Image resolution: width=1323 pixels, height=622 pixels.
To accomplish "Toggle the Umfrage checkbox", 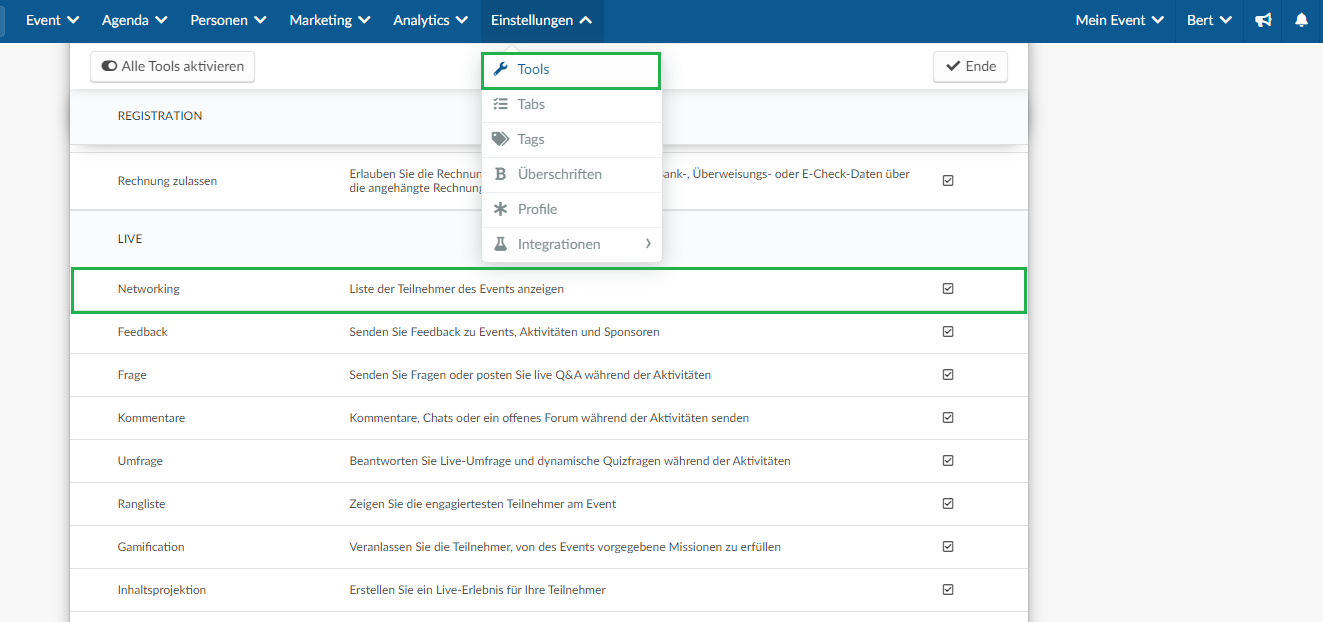I will [x=948, y=460].
